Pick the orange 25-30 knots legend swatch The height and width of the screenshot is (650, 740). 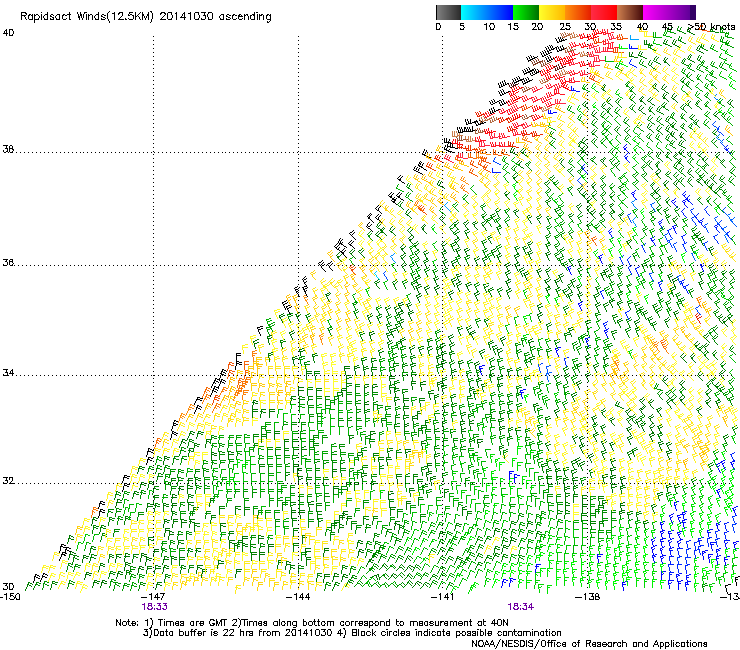(578, 12)
